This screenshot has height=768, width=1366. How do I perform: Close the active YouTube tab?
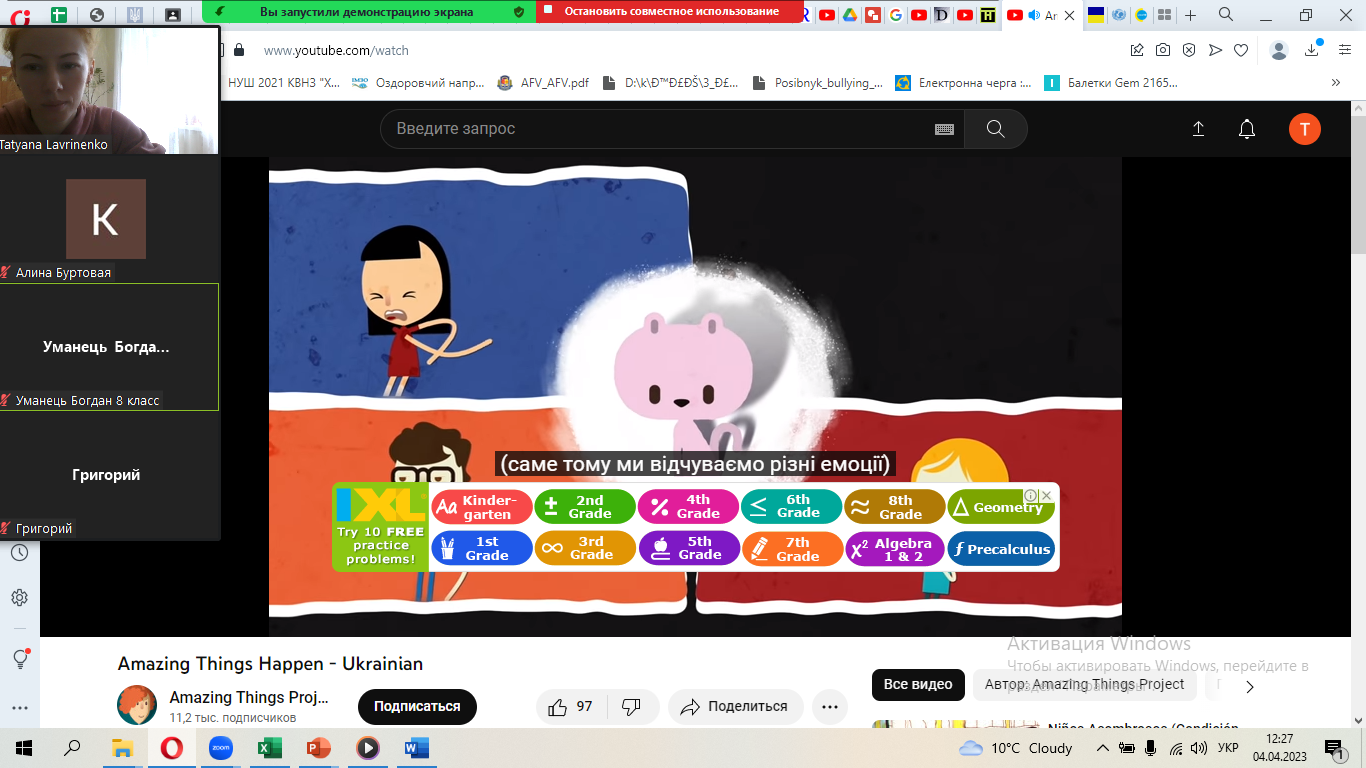coord(1069,15)
